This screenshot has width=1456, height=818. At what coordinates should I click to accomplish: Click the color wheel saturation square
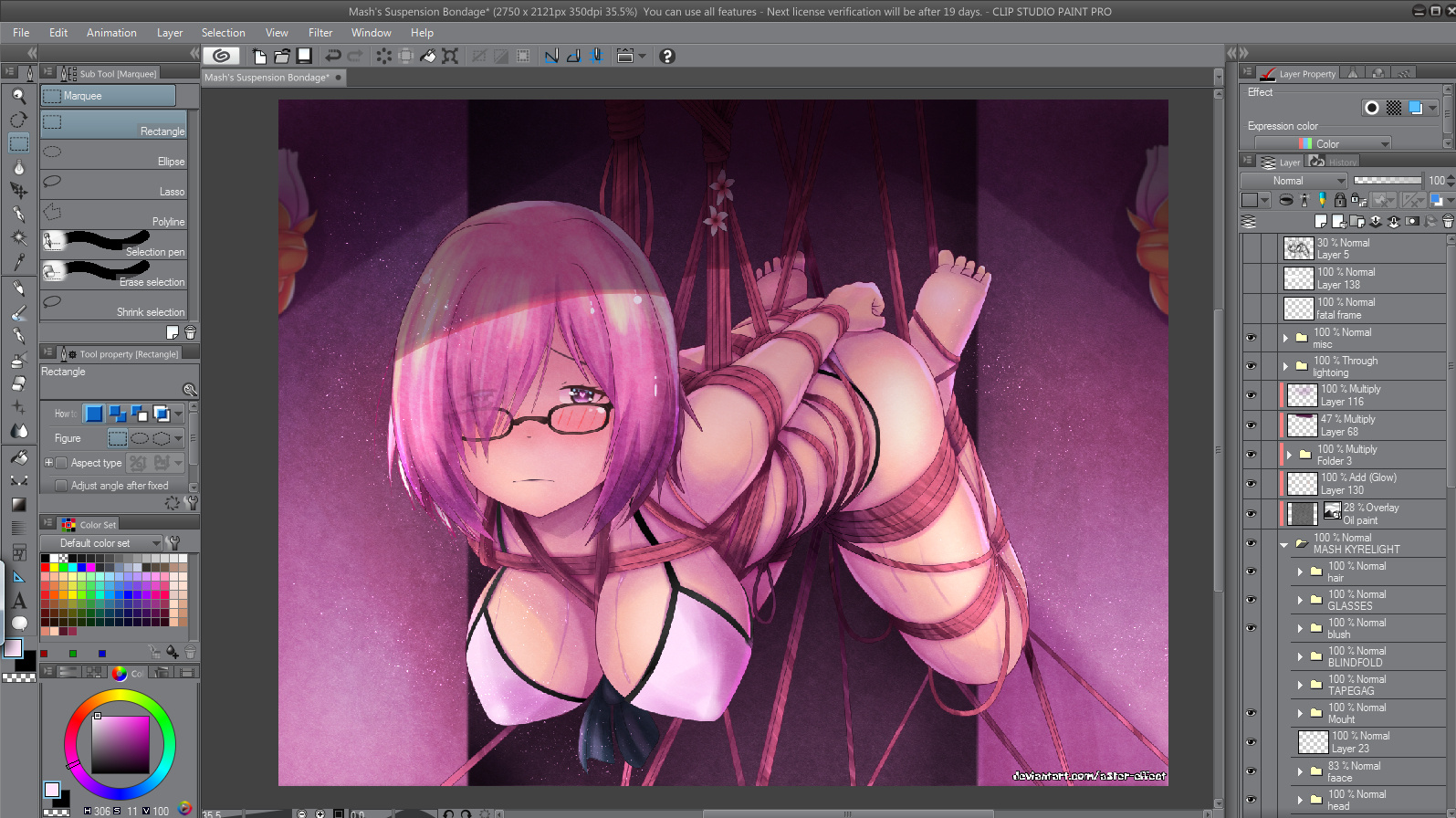pyautogui.click(x=120, y=745)
